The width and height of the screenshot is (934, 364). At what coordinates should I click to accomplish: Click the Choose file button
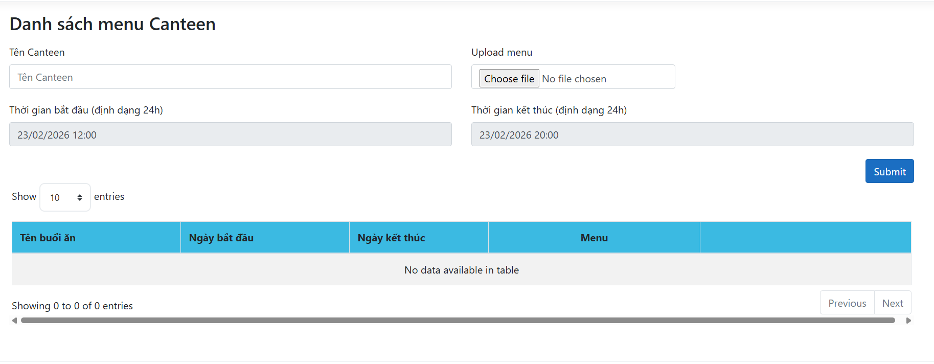tap(509, 79)
